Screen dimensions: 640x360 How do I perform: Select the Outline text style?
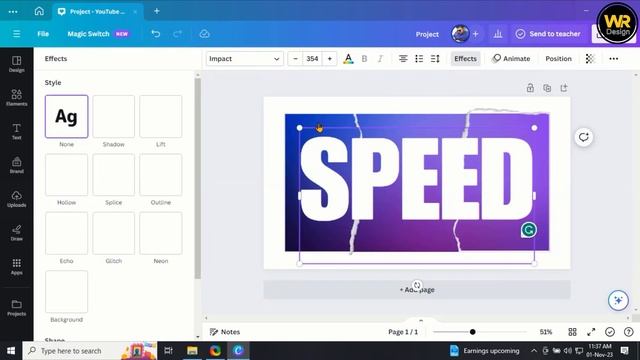coord(161,175)
